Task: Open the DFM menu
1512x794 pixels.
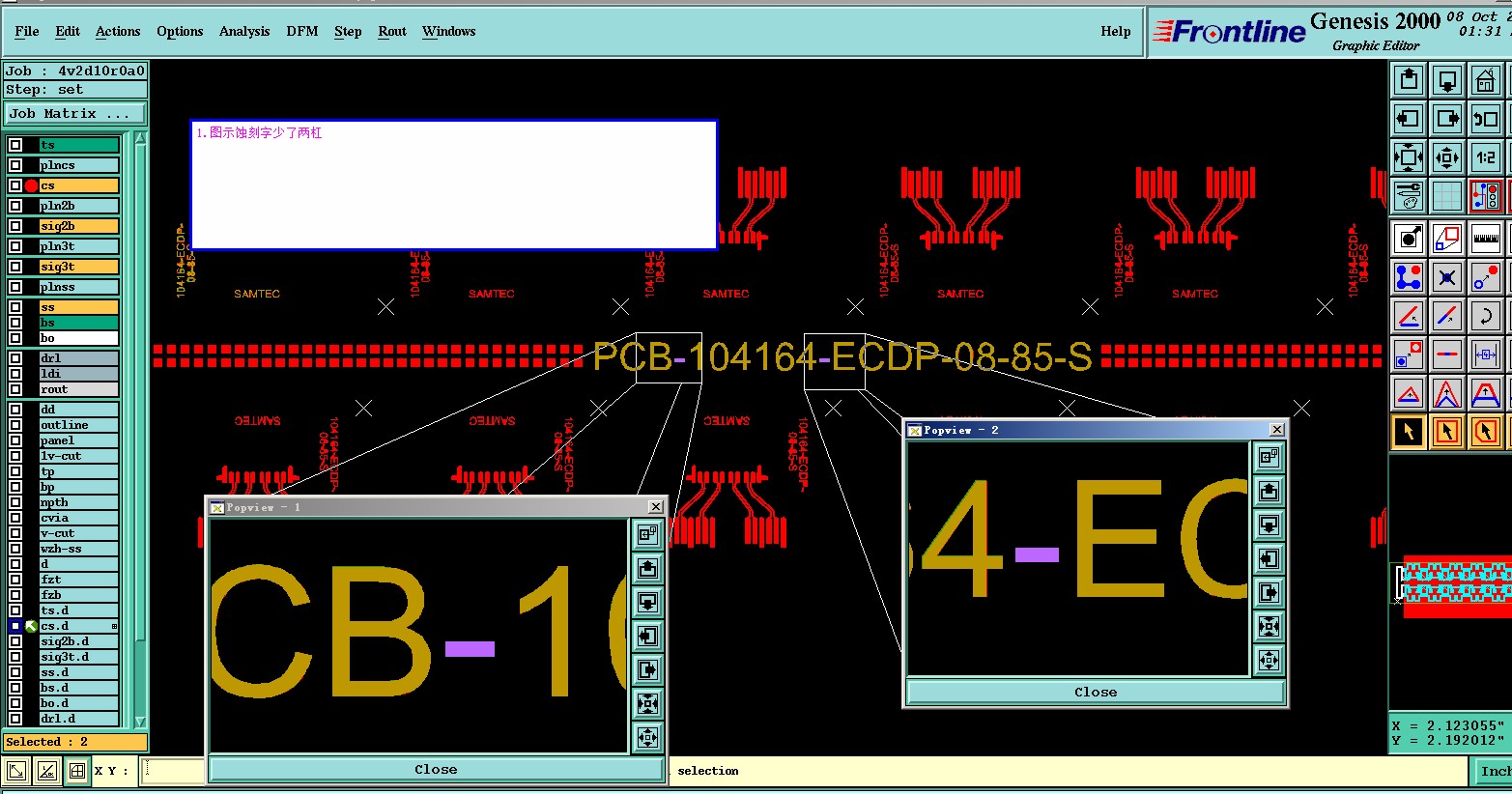Action: [302, 32]
